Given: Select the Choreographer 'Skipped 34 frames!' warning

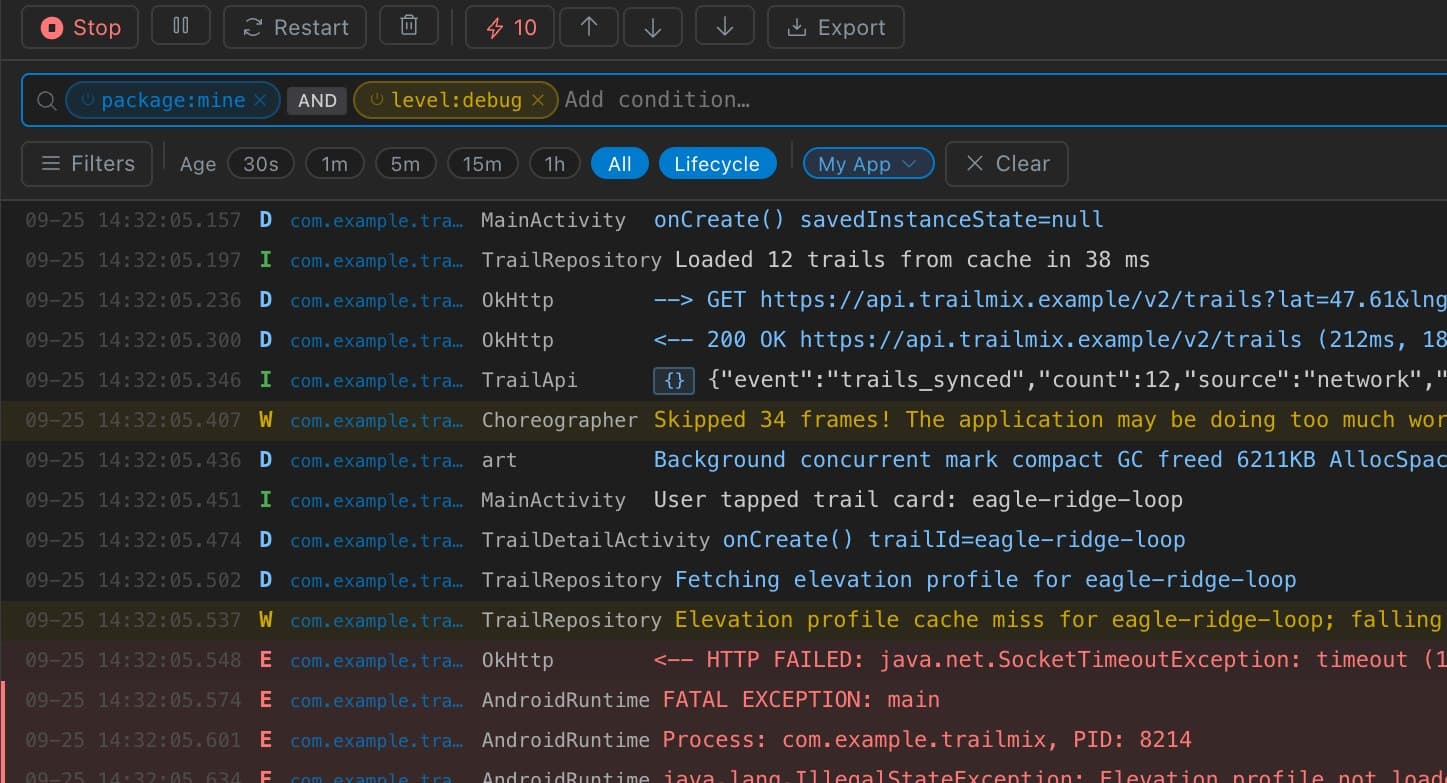Looking at the screenshot, I should pyautogui.click(x=723, y=420).
